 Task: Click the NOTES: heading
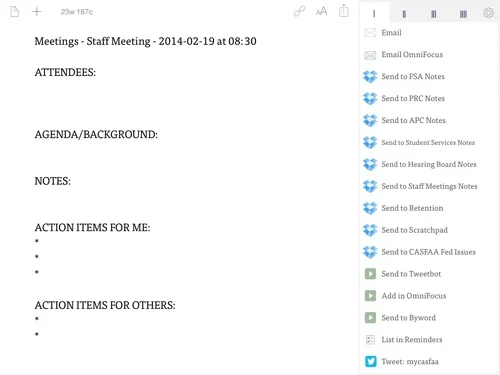pos(52,181)
